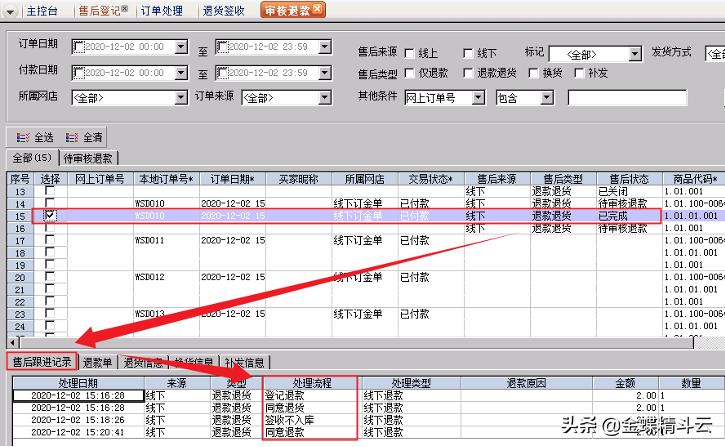Switch to the 订单处理 tab

point(163,10)
